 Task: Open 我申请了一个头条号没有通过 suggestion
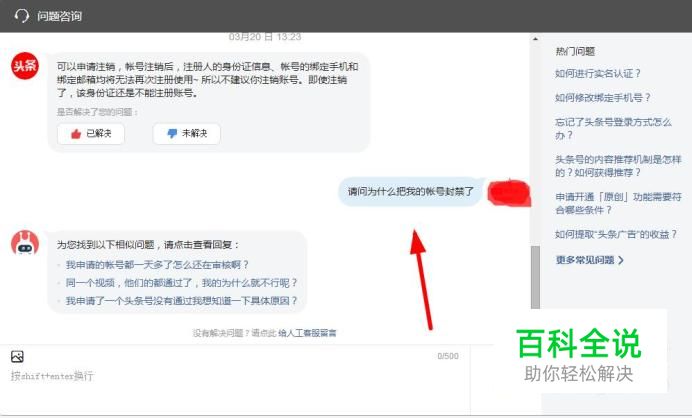(x=182, y=301)
